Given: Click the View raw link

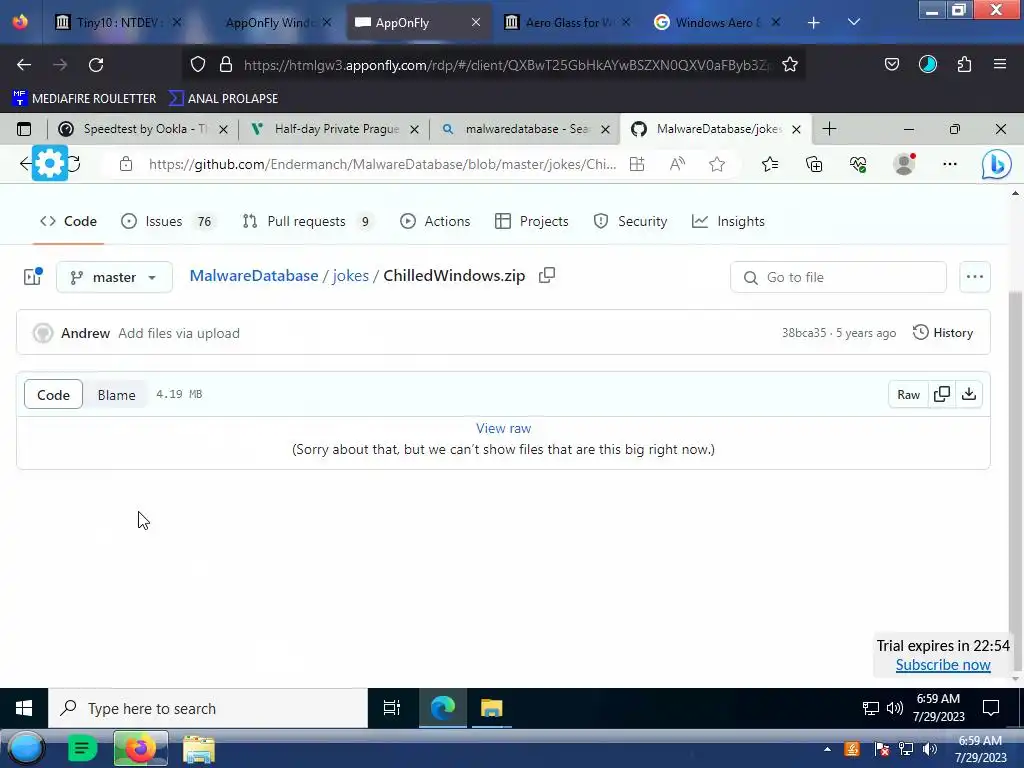Looking at the screenshot, I should tap(504, 428).
